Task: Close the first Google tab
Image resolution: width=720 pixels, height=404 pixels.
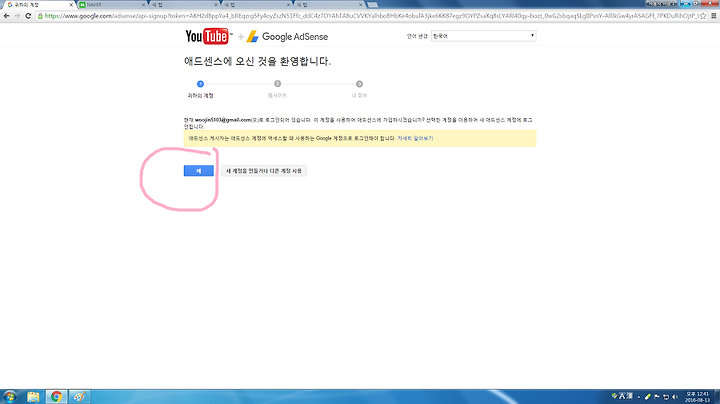Action: pos(71,5)
